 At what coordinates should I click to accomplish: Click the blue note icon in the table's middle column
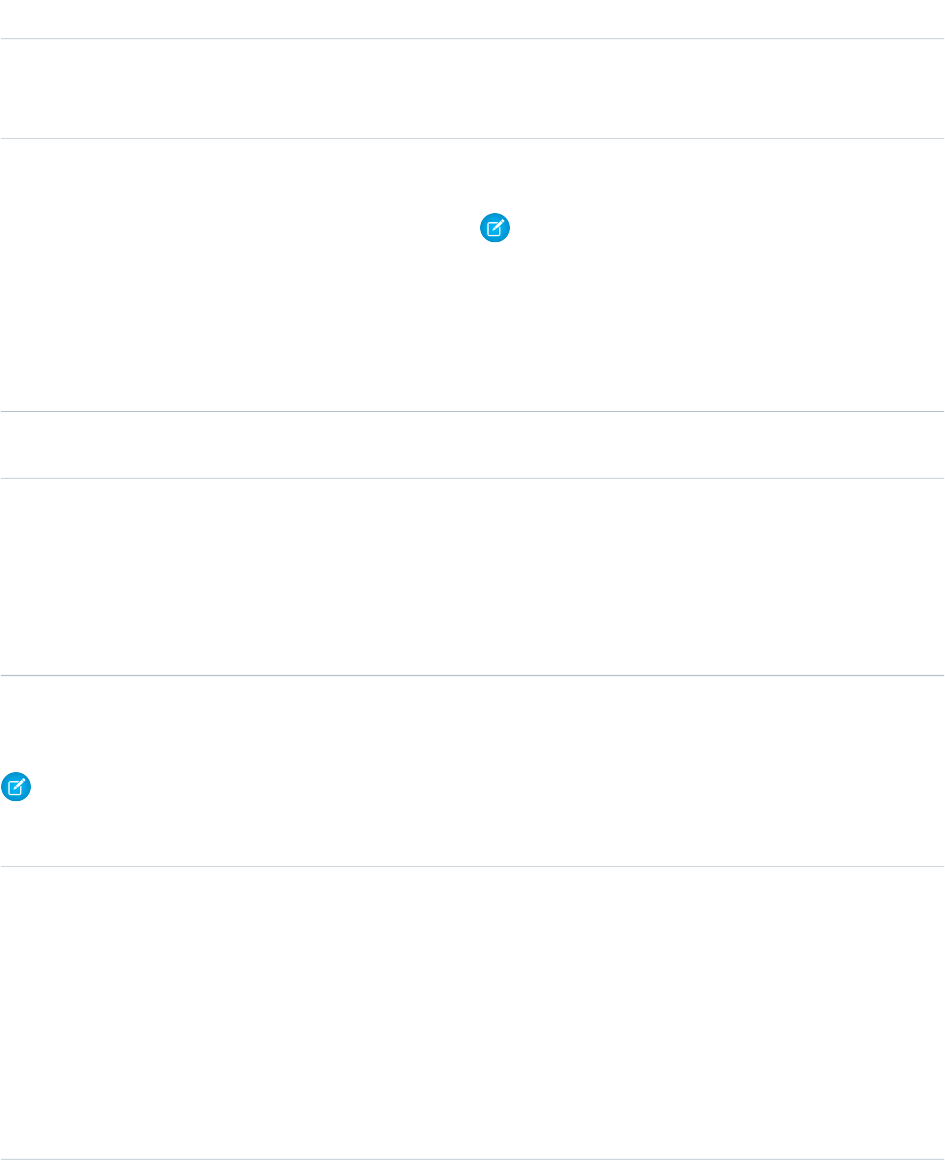[x=495, y=228]
